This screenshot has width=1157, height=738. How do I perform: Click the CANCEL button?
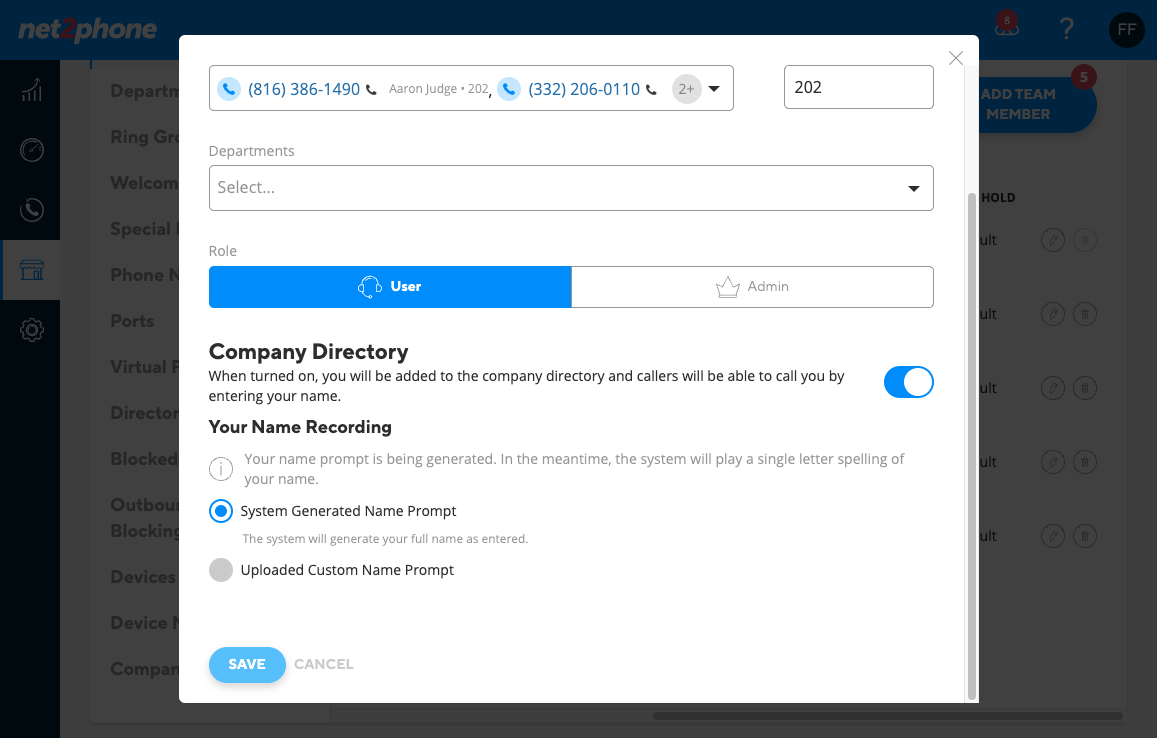tap(324, 664)
